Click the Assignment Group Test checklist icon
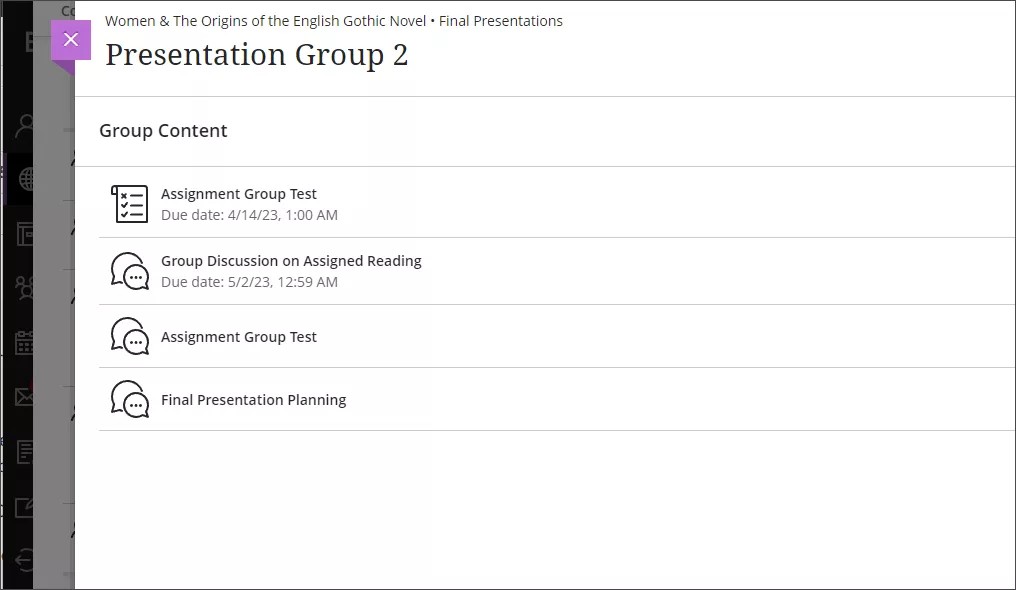Image resolution: width=1016 pixels, height=590 pixels. (x=129, y=202)
